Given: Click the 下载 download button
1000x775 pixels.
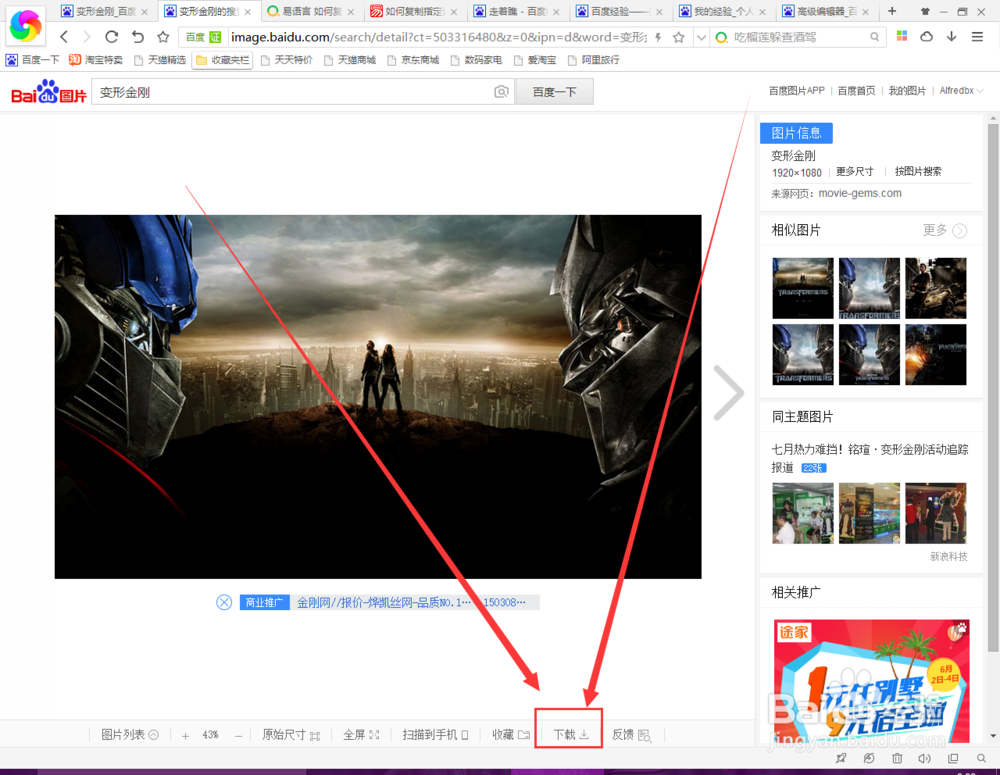Looking at the screenshot, I should [x=570, y=735].
